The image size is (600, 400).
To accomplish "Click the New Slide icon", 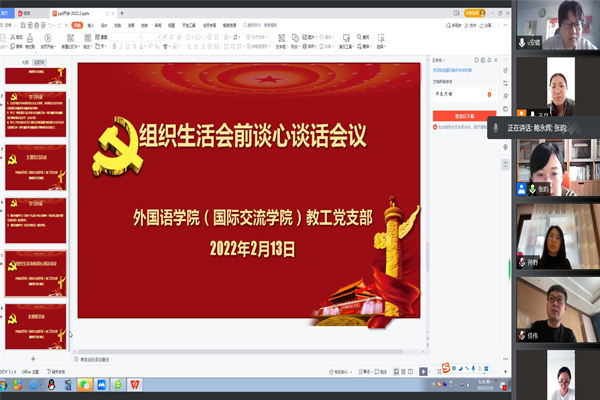I will (70, 38).
